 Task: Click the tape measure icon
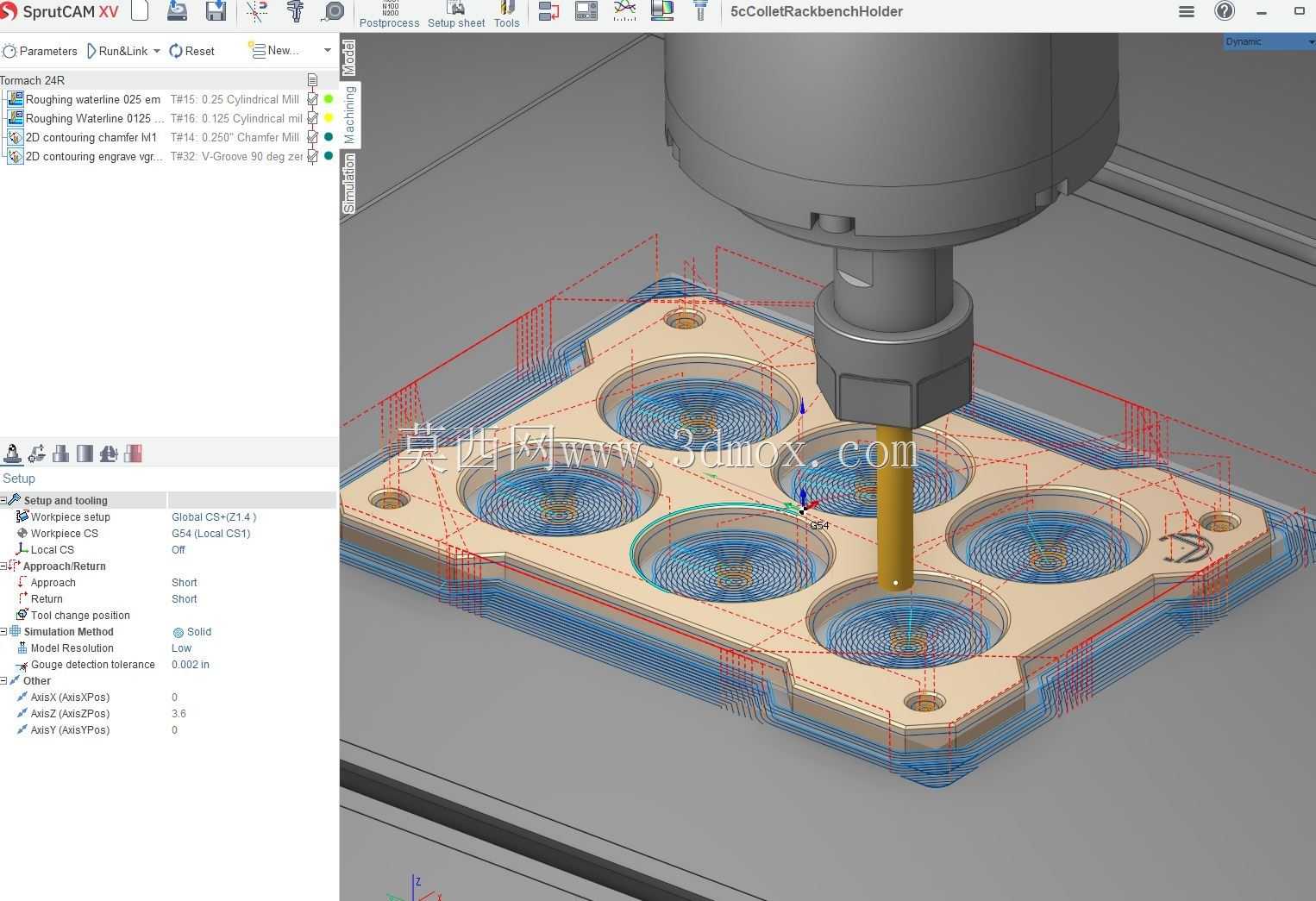[x=332, y=11]
